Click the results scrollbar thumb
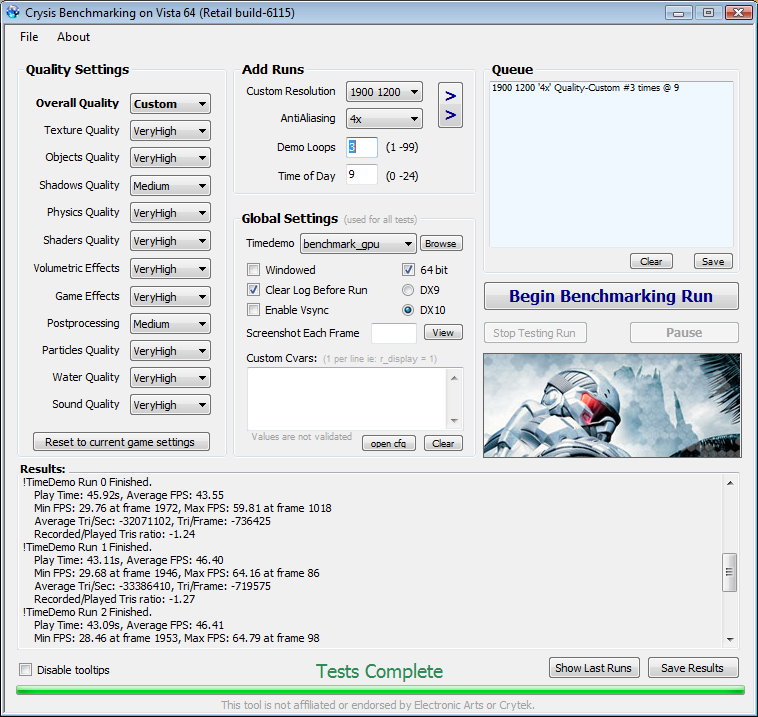Screen dimensions: 758x717 click(x=729, y=572)
